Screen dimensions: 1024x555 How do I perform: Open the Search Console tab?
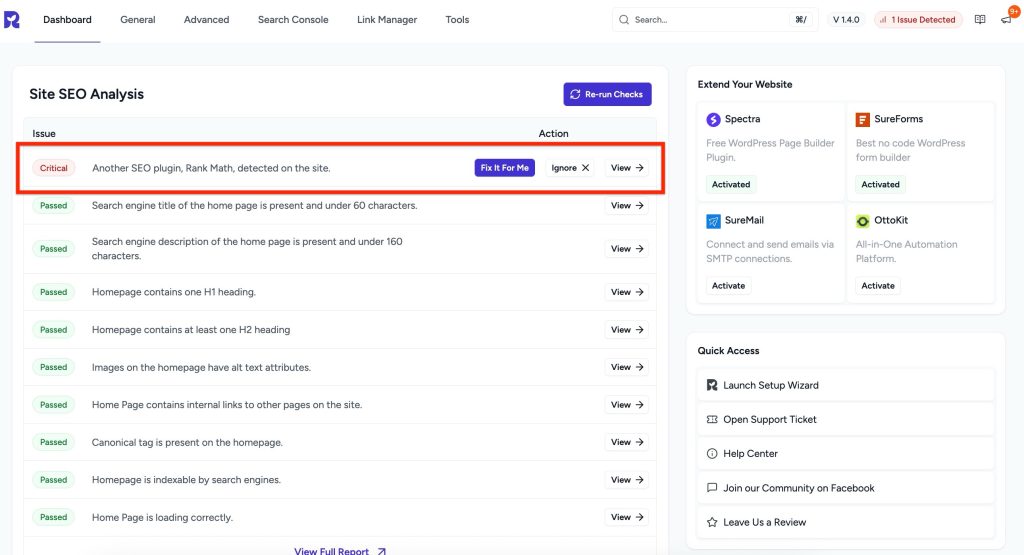click(x=292, y=20)
